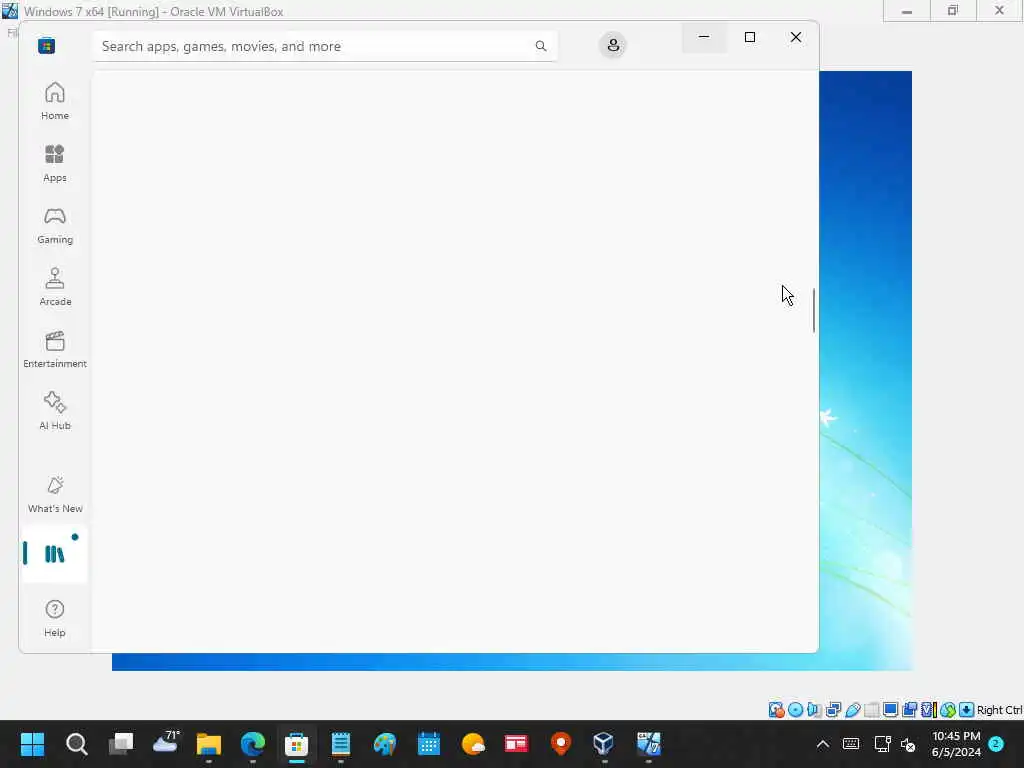Open the VirtualBox cube taskbar icon
The width and height of the screenshot is (1024, 768).
click(604, 744)
